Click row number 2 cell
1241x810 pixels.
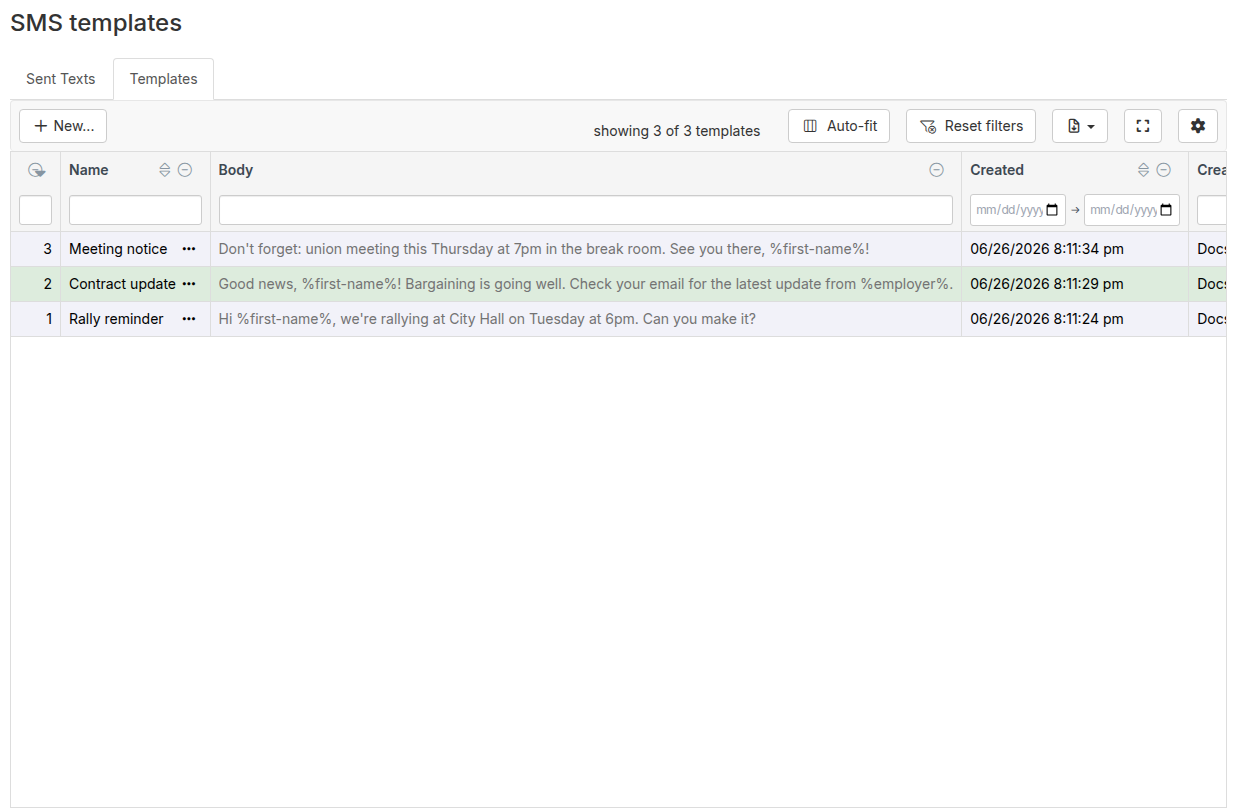click(36, 284)
